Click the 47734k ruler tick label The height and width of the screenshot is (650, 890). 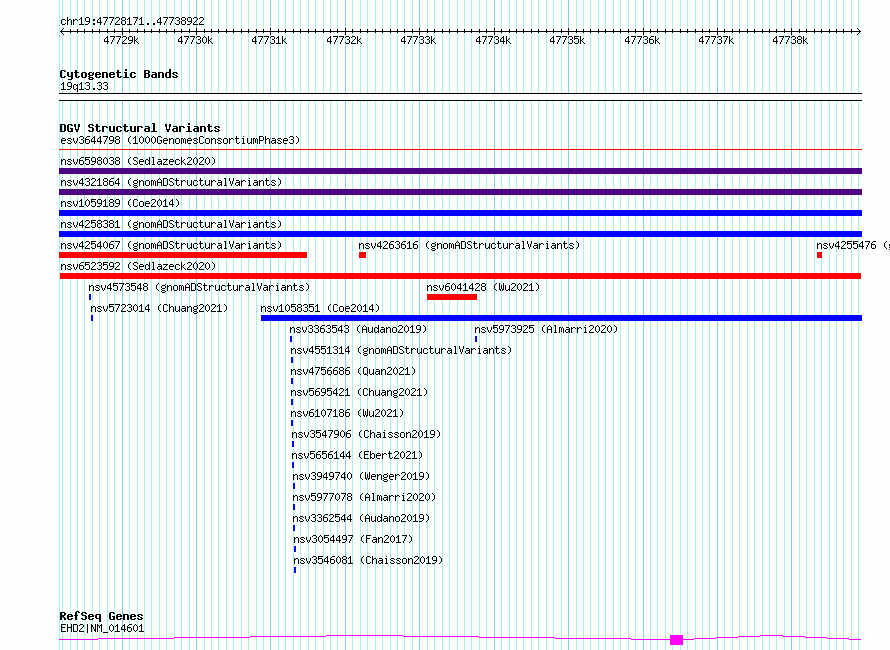point(493,40)
